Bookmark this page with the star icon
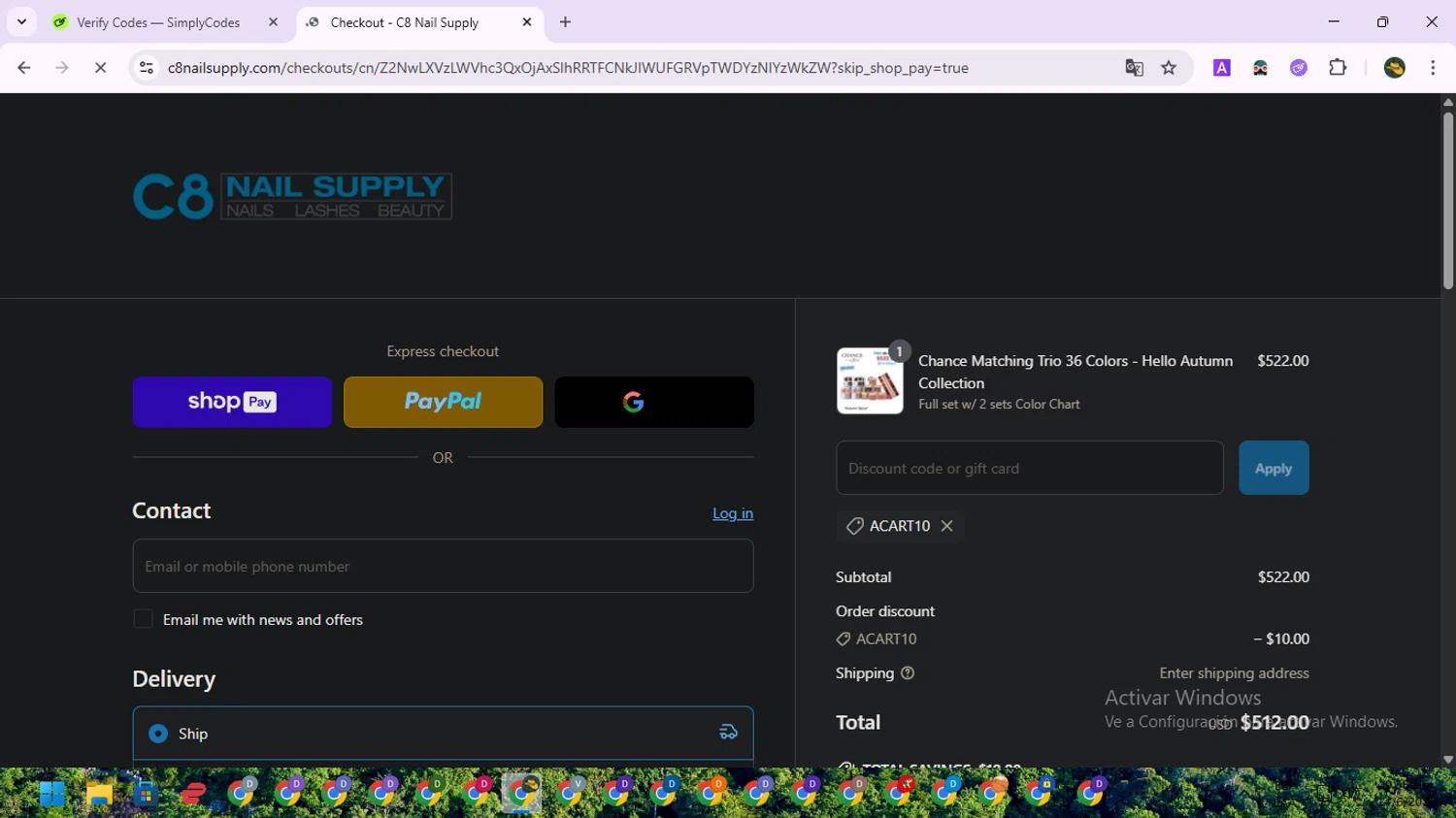This screenshot has height=818, width=1456. (1169, 68)
